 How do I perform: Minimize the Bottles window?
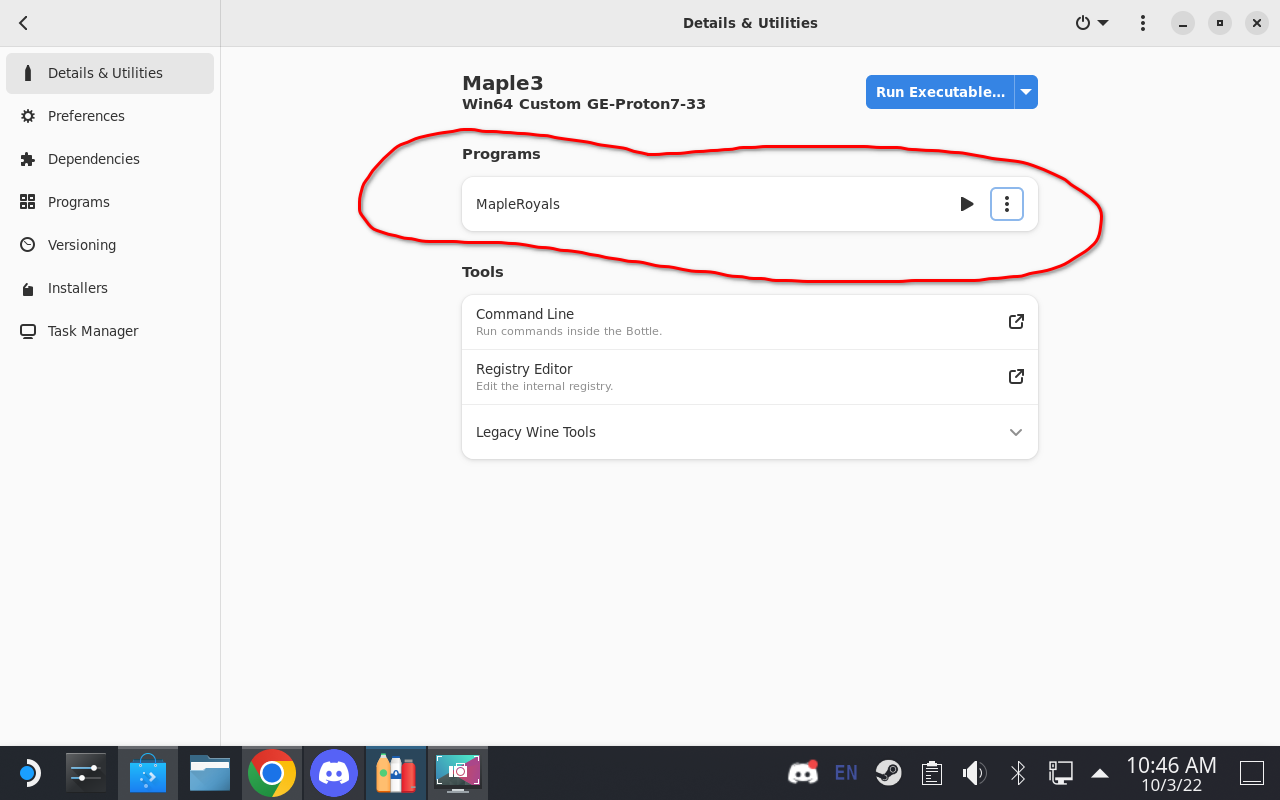(x=1182, y=23)
